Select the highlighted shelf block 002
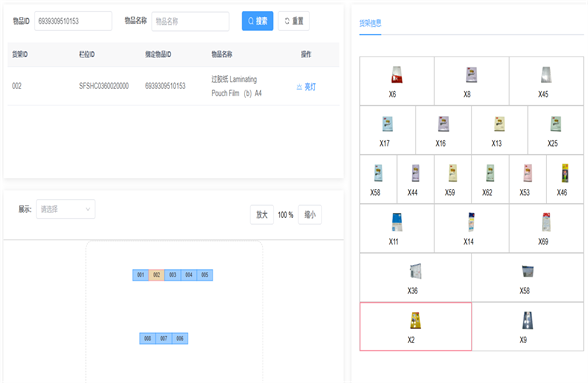 point(156,275)
